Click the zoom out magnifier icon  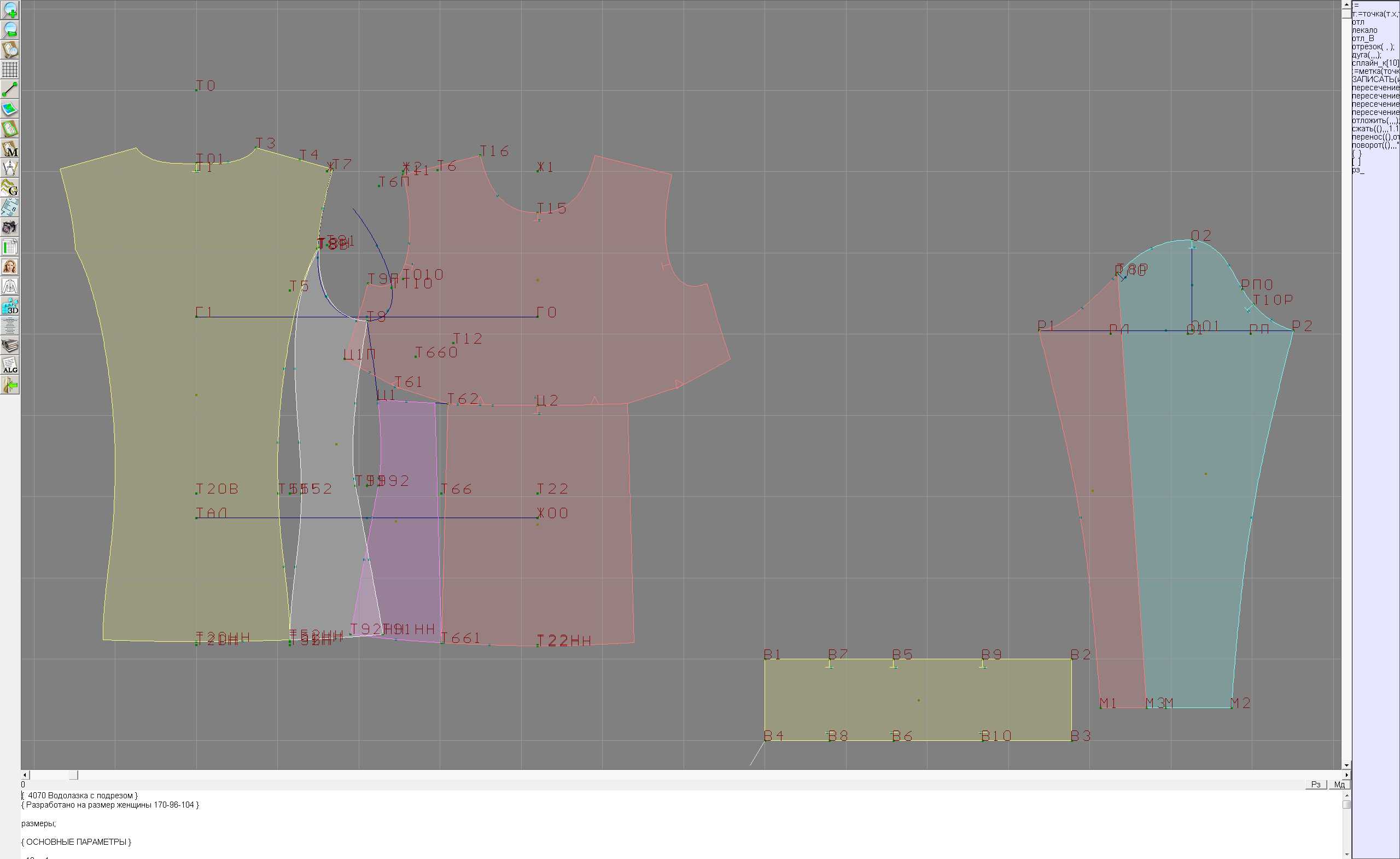pyautogui.click(x=10, y=30)
